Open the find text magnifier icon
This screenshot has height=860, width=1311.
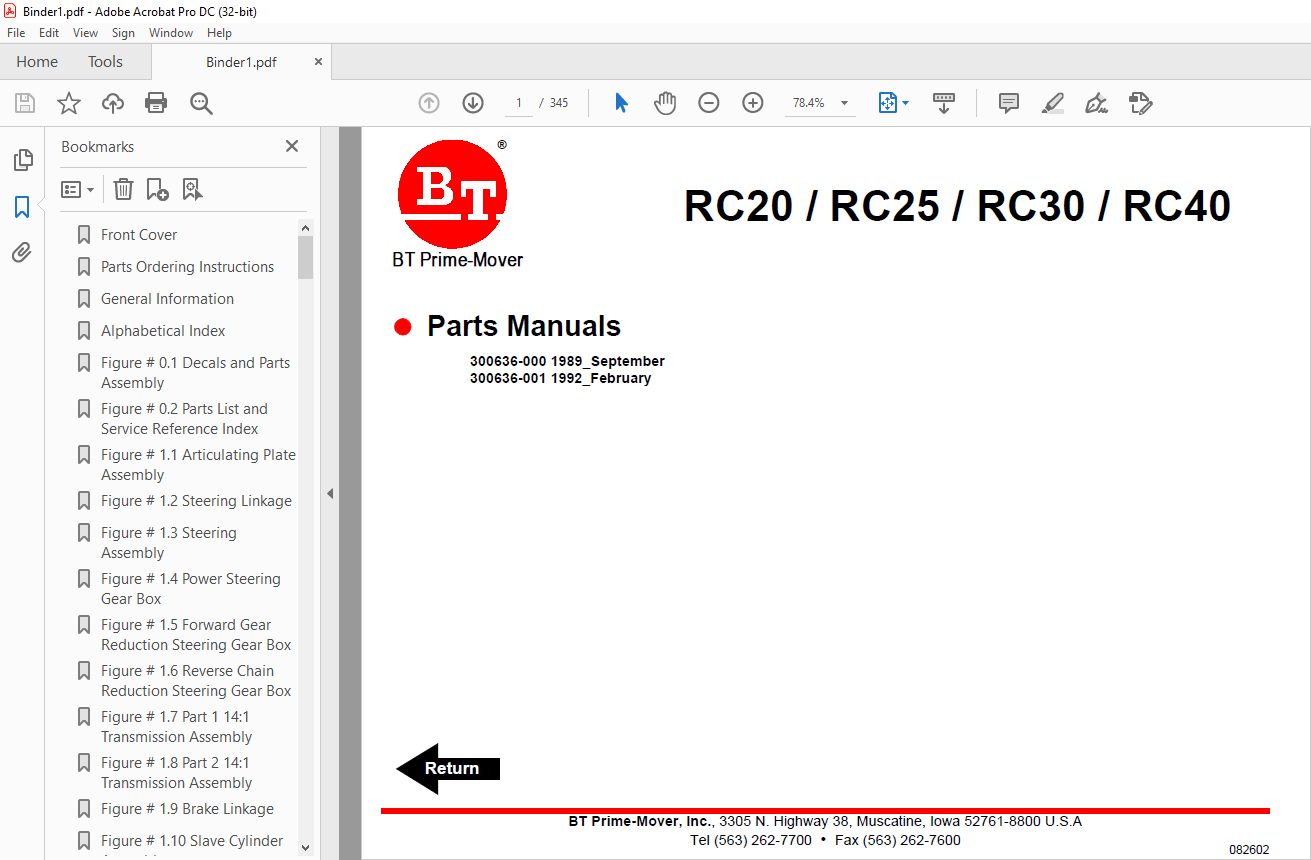pyautogui.click(x=201, y=103)
